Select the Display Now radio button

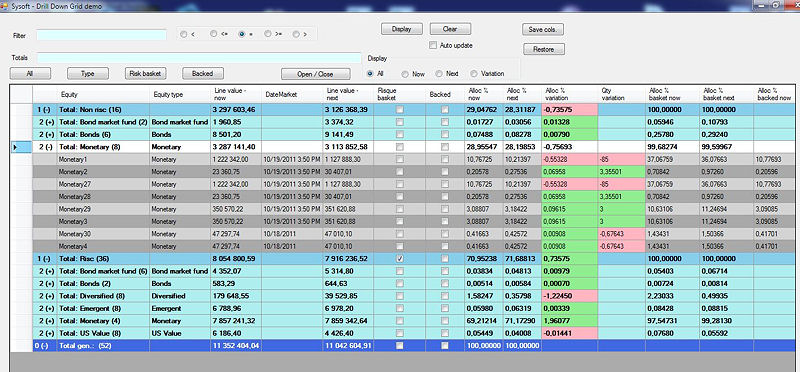click(x=405, y=74)
